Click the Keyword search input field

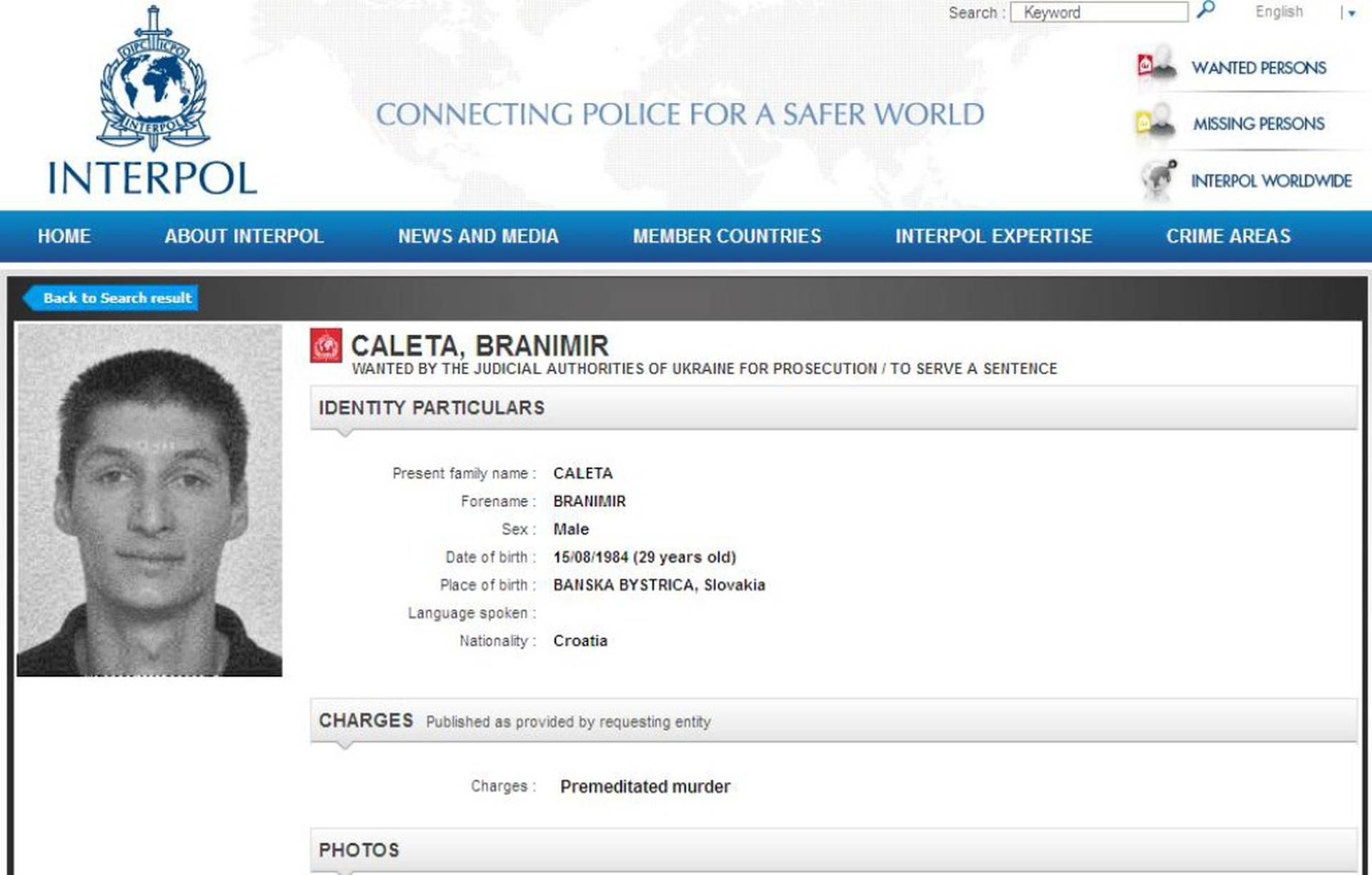pos(1098,12)
